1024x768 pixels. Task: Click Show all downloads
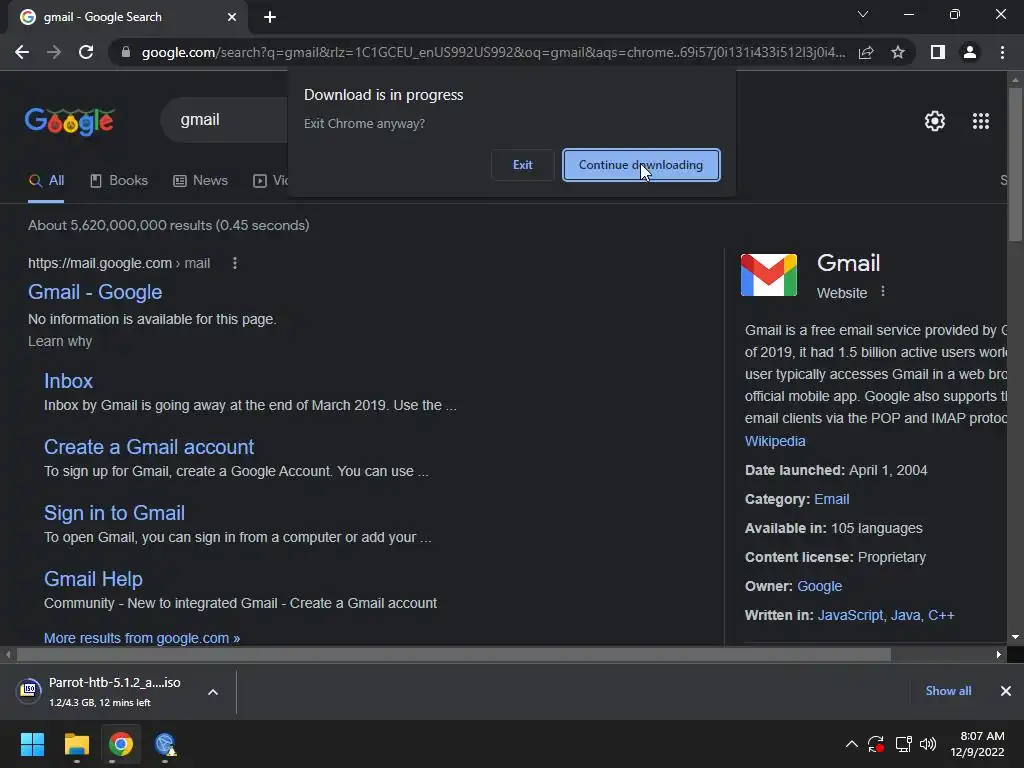pyautogui.click(x=948, y=691)
